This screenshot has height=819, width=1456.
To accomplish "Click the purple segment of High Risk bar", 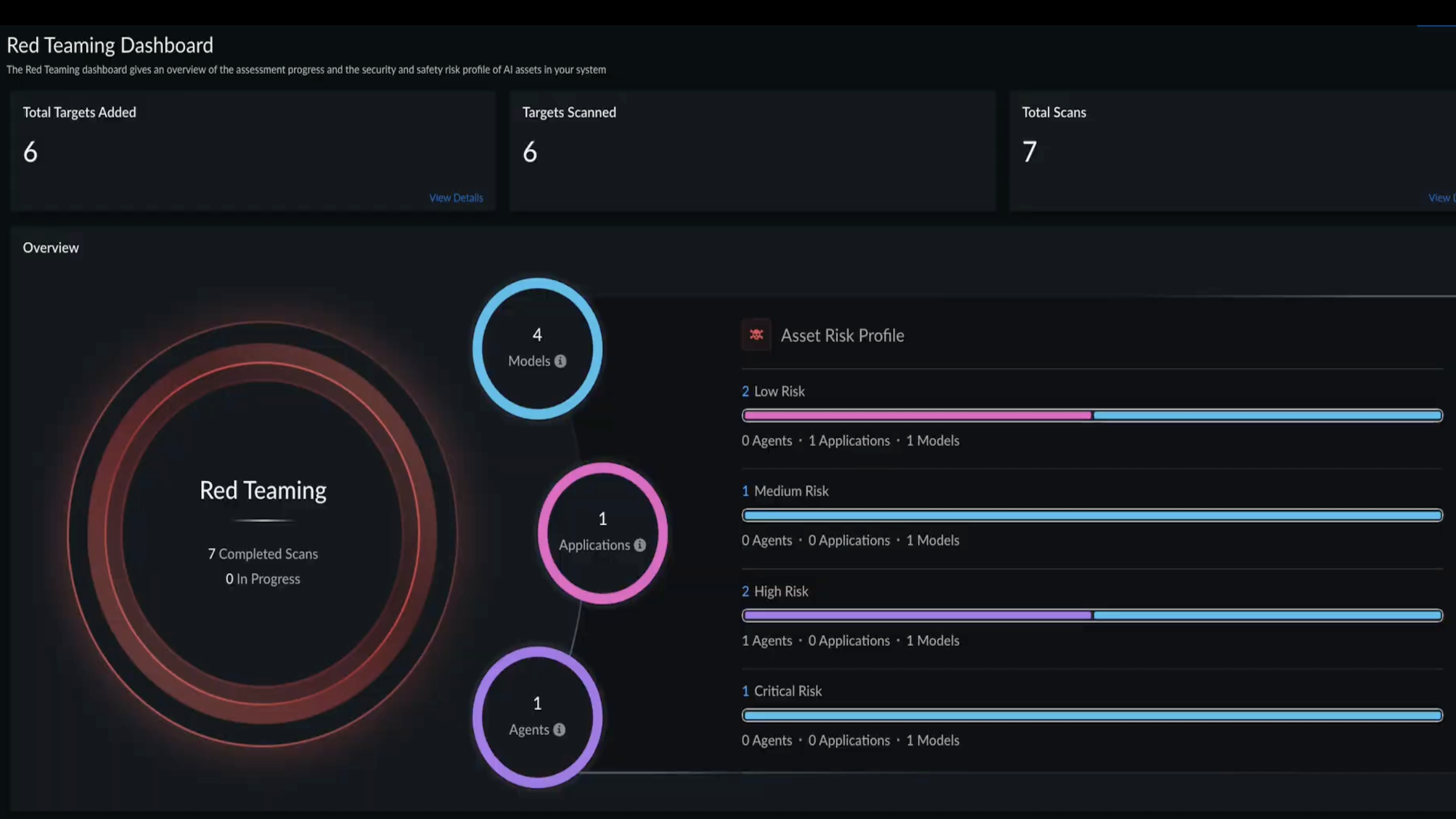I will point(916,615).
